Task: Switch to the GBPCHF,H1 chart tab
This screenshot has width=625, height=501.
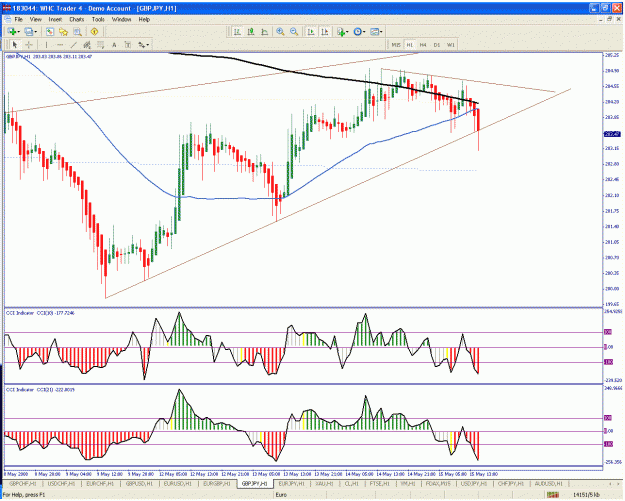Action: [x=22, y=483]
